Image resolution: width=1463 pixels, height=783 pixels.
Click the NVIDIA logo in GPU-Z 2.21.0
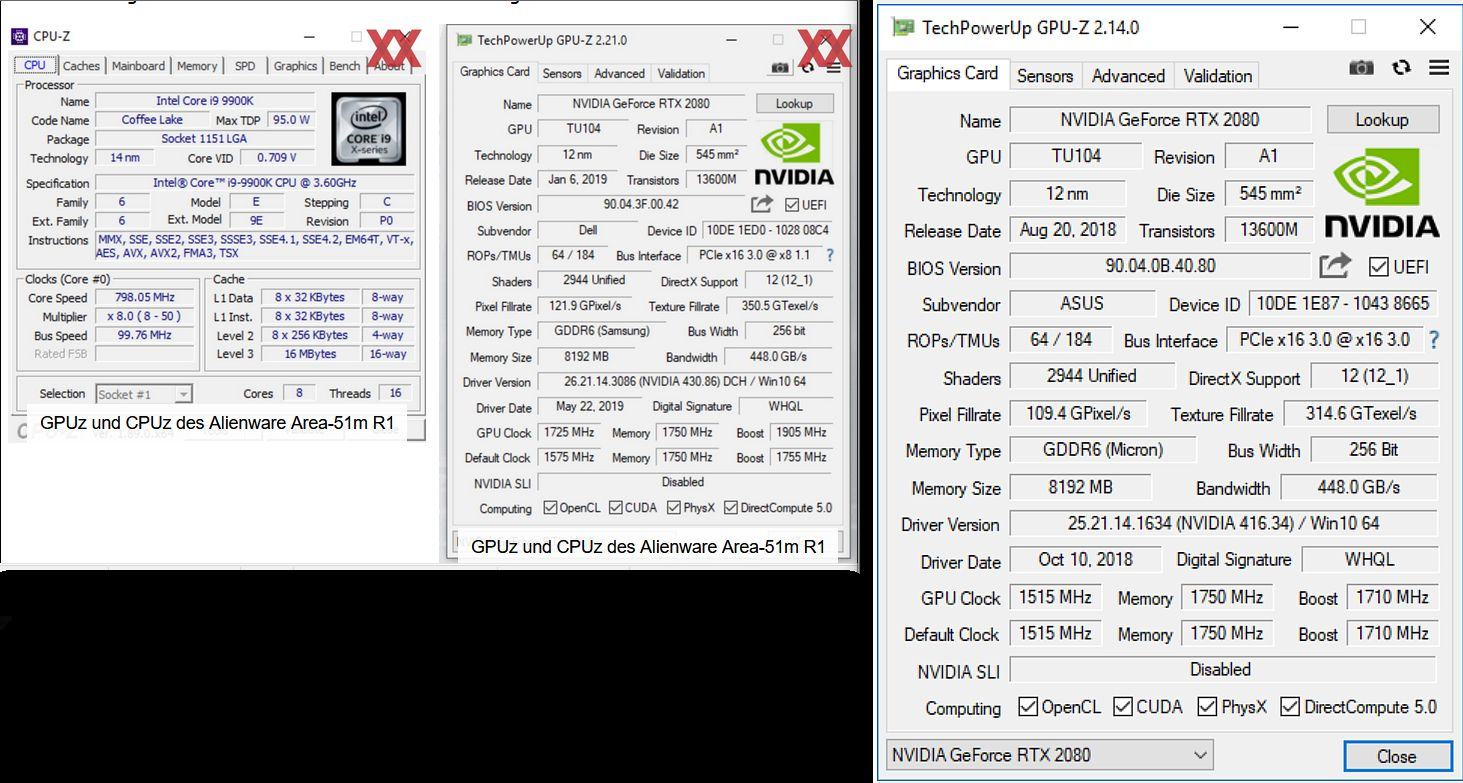tap(793, 153)
